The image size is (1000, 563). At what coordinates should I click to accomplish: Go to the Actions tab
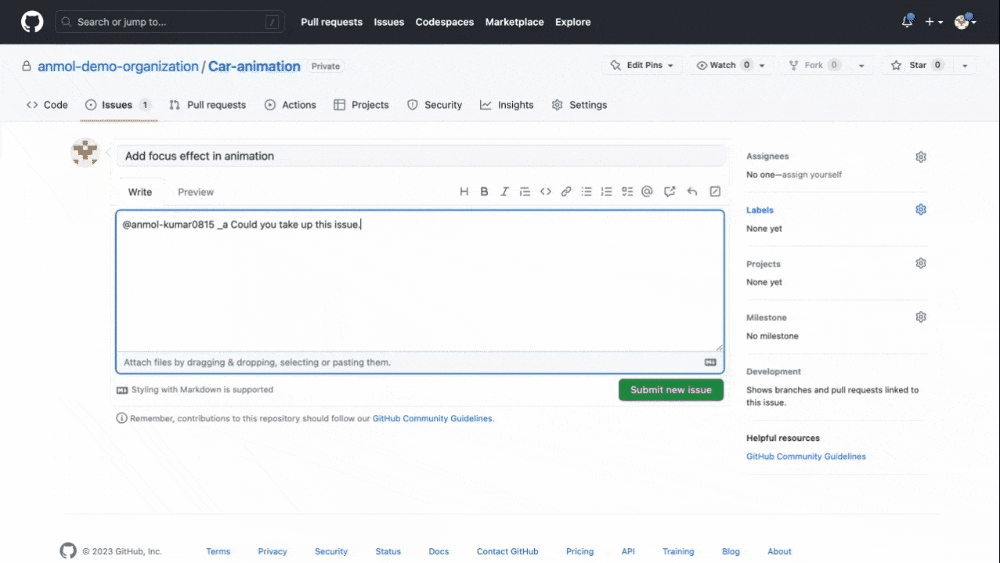[290, 105]
